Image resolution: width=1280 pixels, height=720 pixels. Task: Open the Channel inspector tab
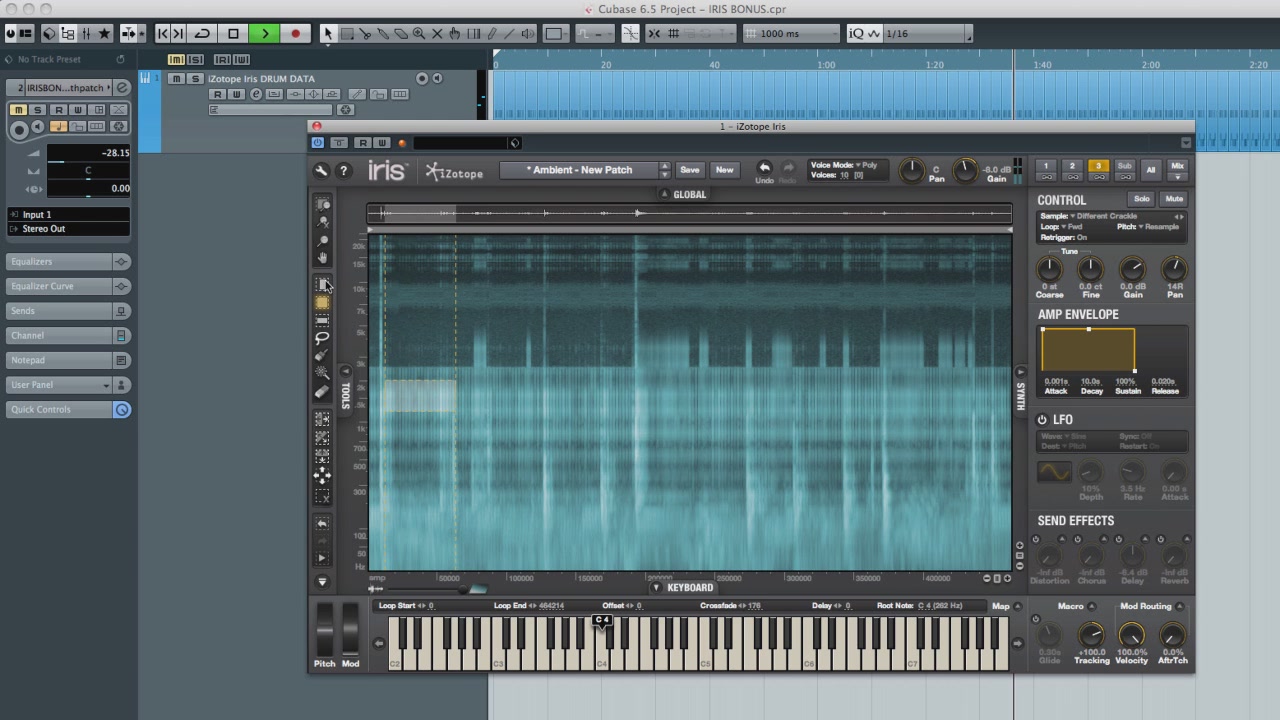point(68,336)
